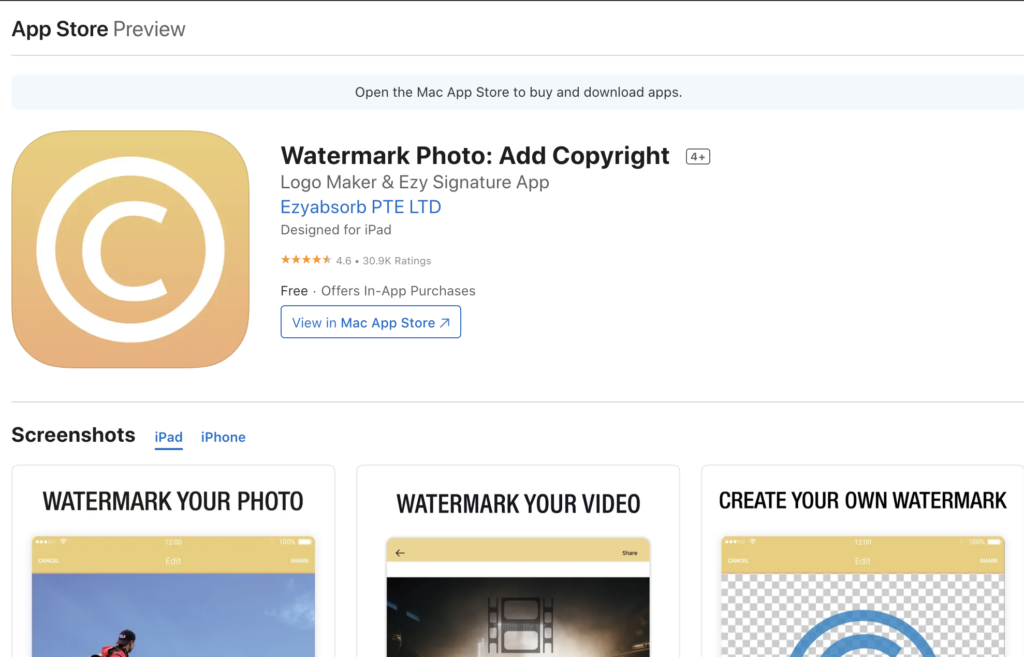The height and width of the screenshot is (657, 1024).
Task: Click the 4+ age rating badge
Action: 697,157
